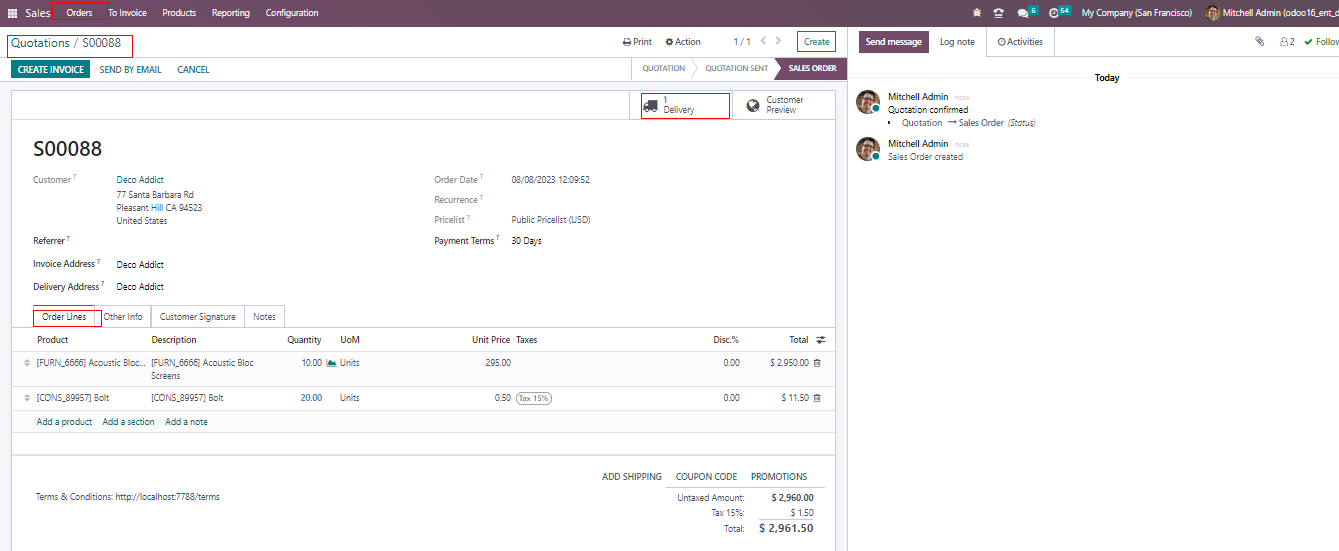Delete the Acoustic Bloc Screens order line
This screenshot has width=1339, height=551.
[x=817, y=363]
